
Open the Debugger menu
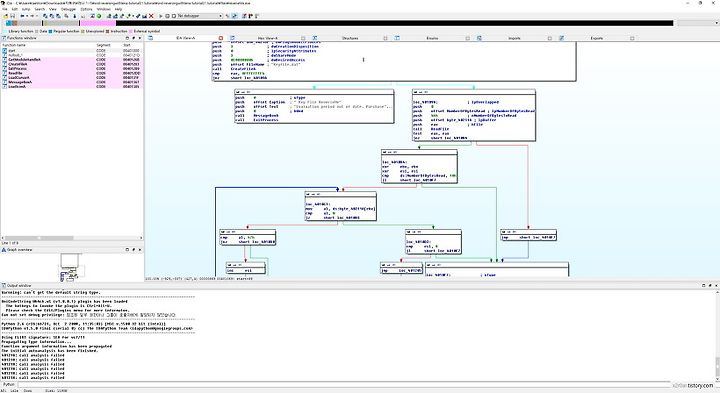pyautogui.click(x=68, y=9)
